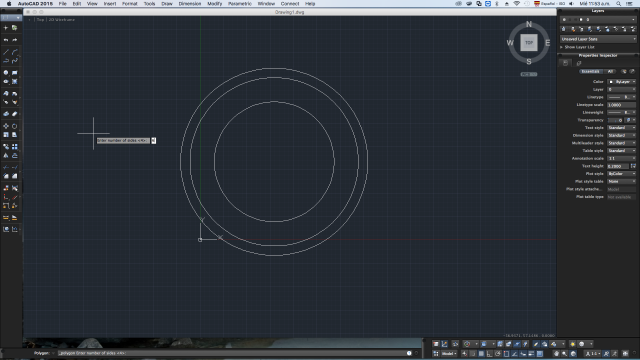This screenshot has height=360, width=640.
Task: Toggle Infer Constraints in status bar
Action: [464, 353]
